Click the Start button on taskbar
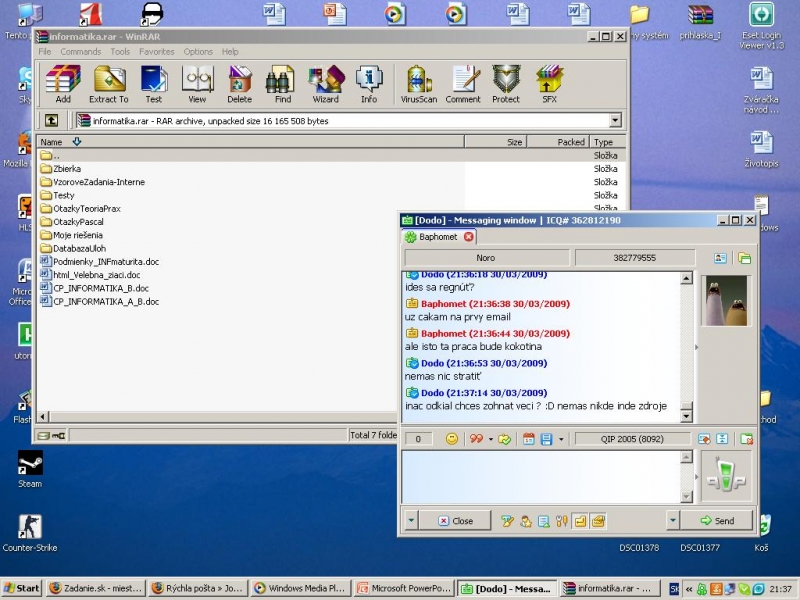The image size is (800, 600). coord(22,588)
